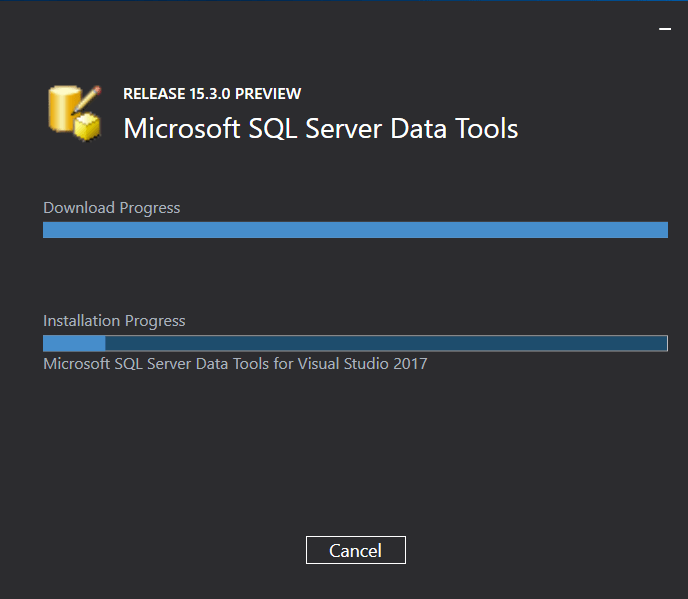Click the word Microsoft in the main heading
The width and height of the screenshot is (688, 599).
point(182,129)
